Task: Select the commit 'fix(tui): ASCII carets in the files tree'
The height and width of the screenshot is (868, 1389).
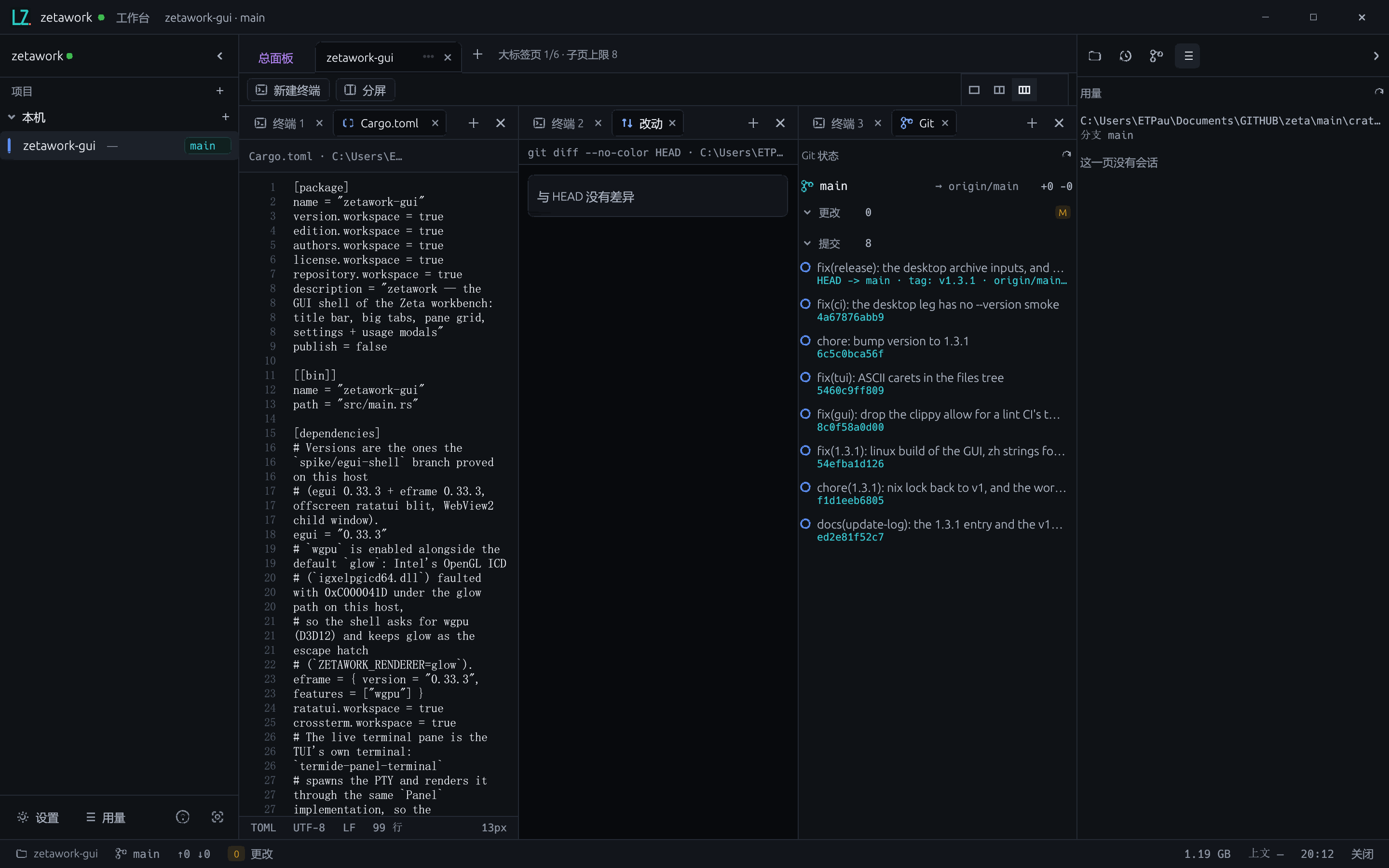Action: tap(937, 383)
